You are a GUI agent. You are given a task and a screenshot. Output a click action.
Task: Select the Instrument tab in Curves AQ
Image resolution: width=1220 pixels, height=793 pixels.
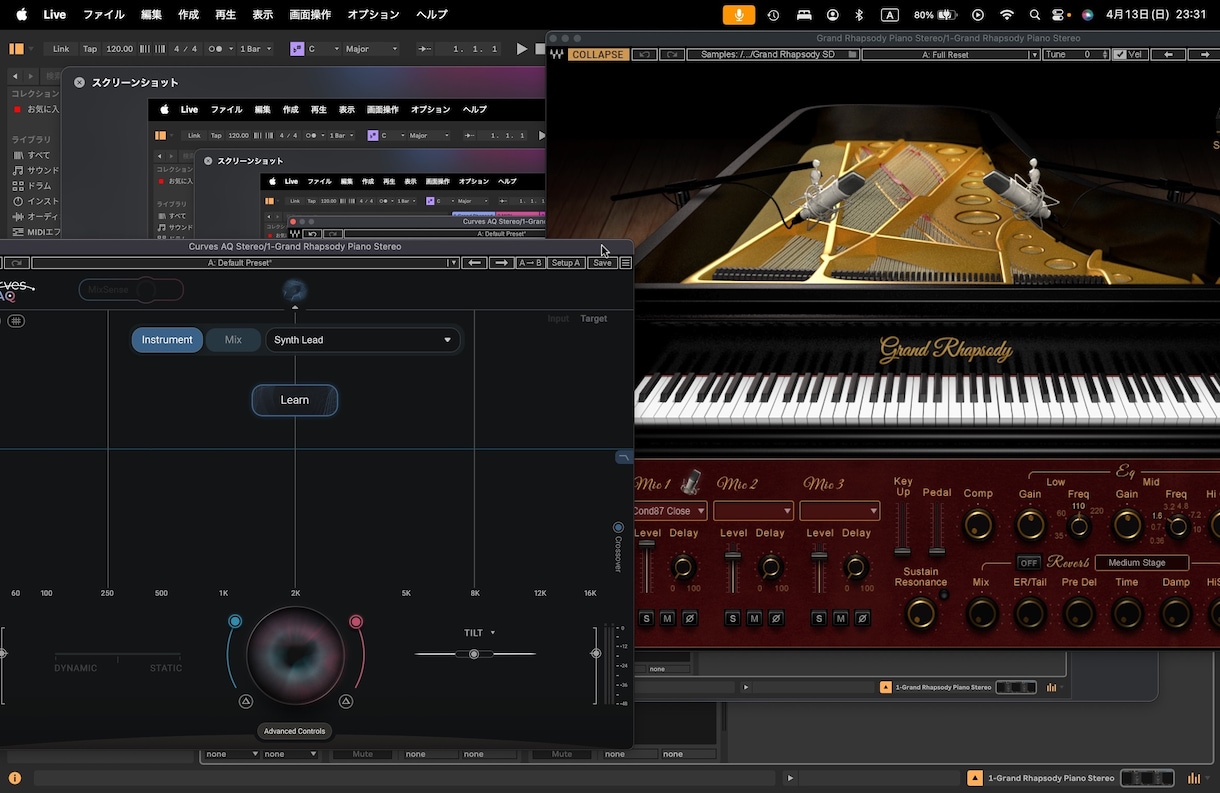point(167,340)
